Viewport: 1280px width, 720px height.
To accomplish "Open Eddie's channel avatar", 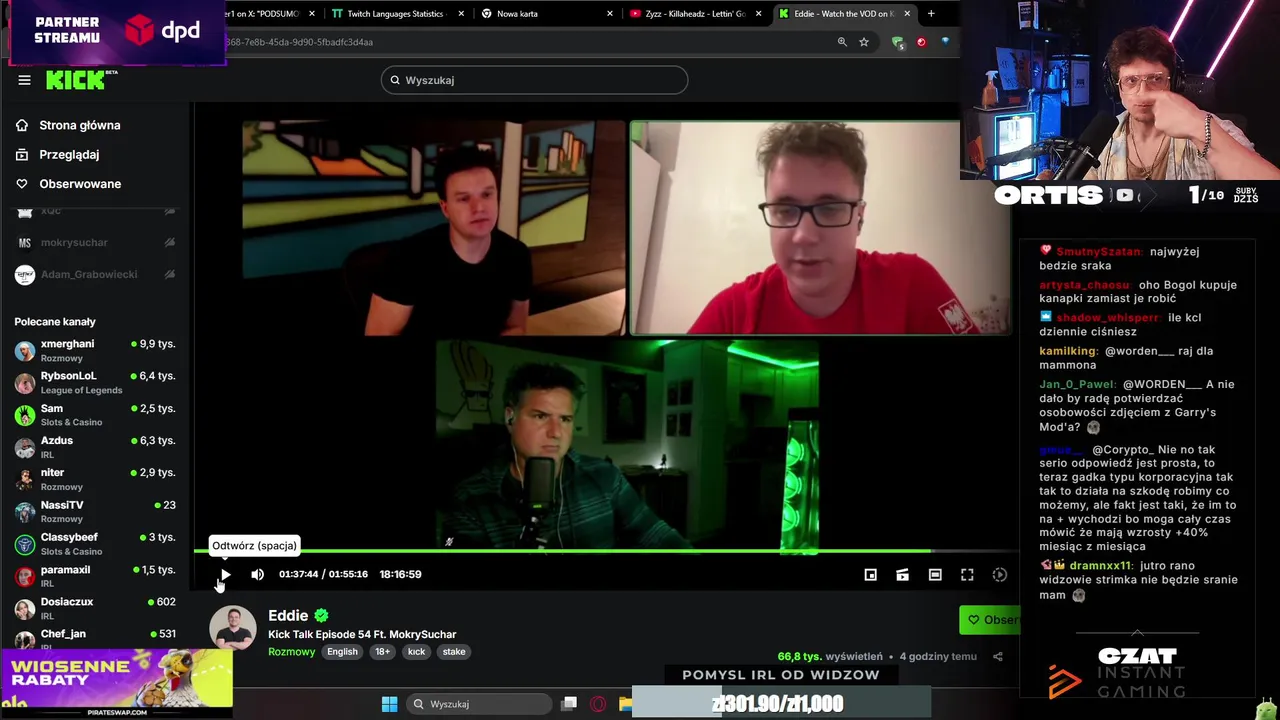I will 233,630.
